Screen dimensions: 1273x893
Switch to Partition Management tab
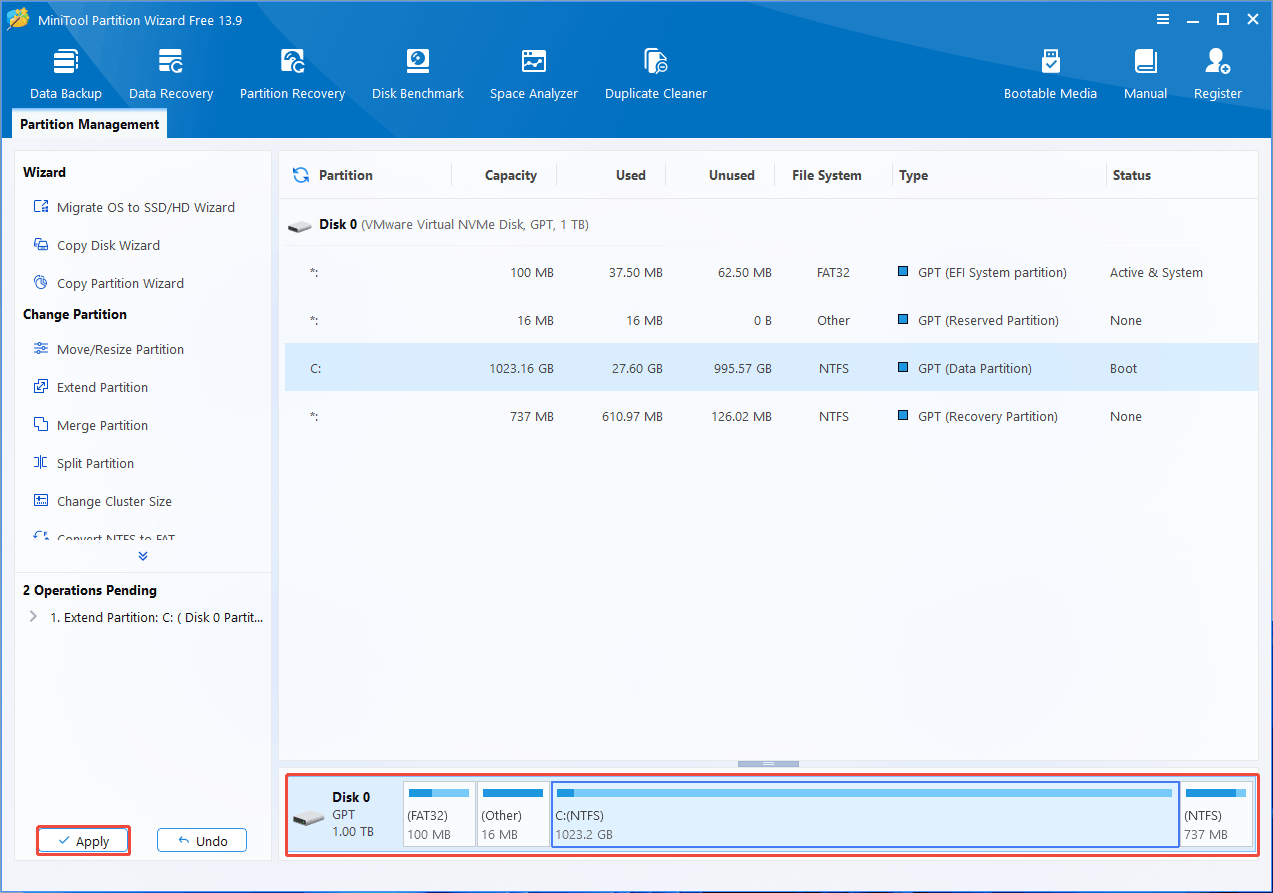(89, 124)
